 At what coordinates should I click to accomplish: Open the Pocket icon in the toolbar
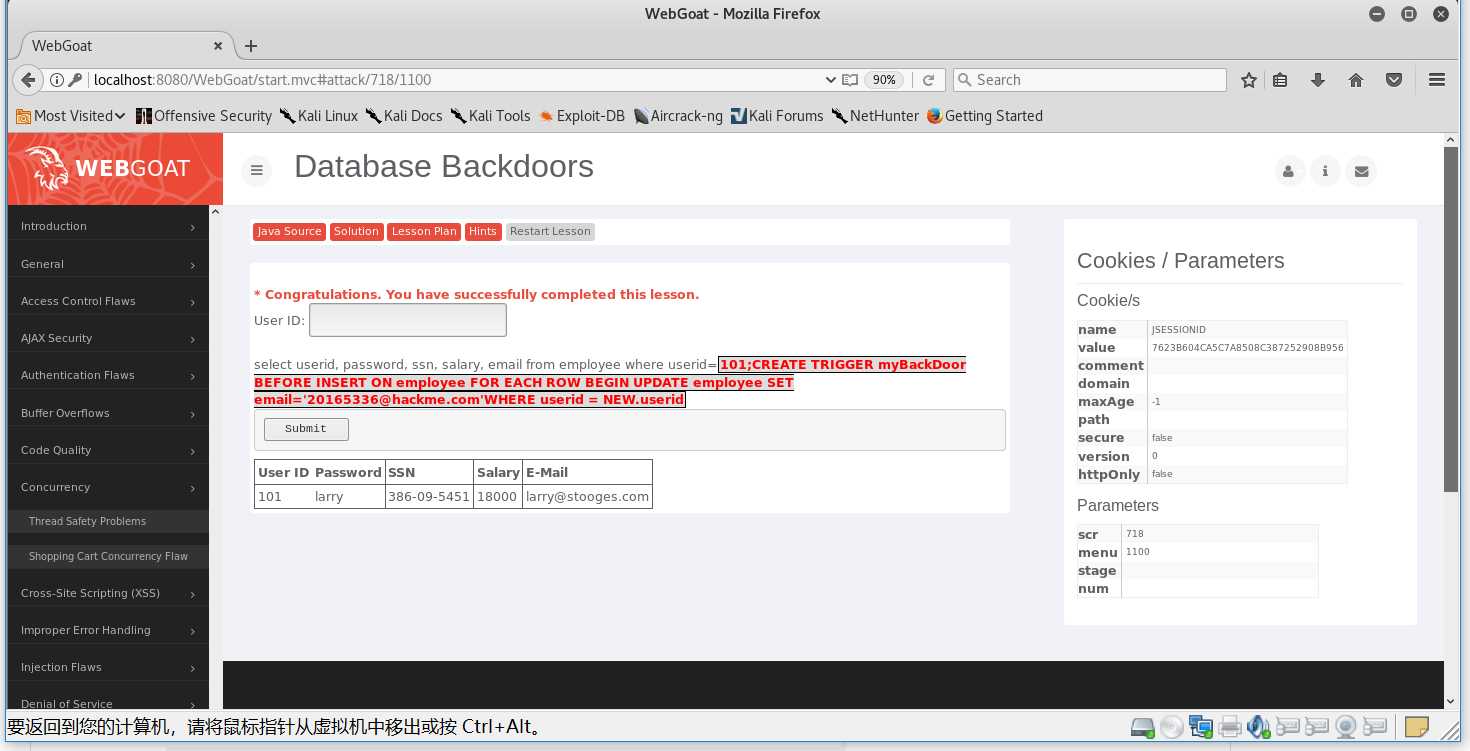point(1394,80)
